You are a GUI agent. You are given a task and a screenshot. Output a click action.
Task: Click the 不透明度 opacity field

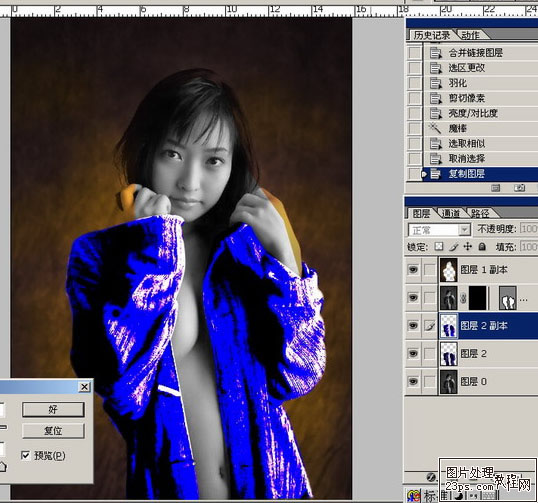coord(529,229)
